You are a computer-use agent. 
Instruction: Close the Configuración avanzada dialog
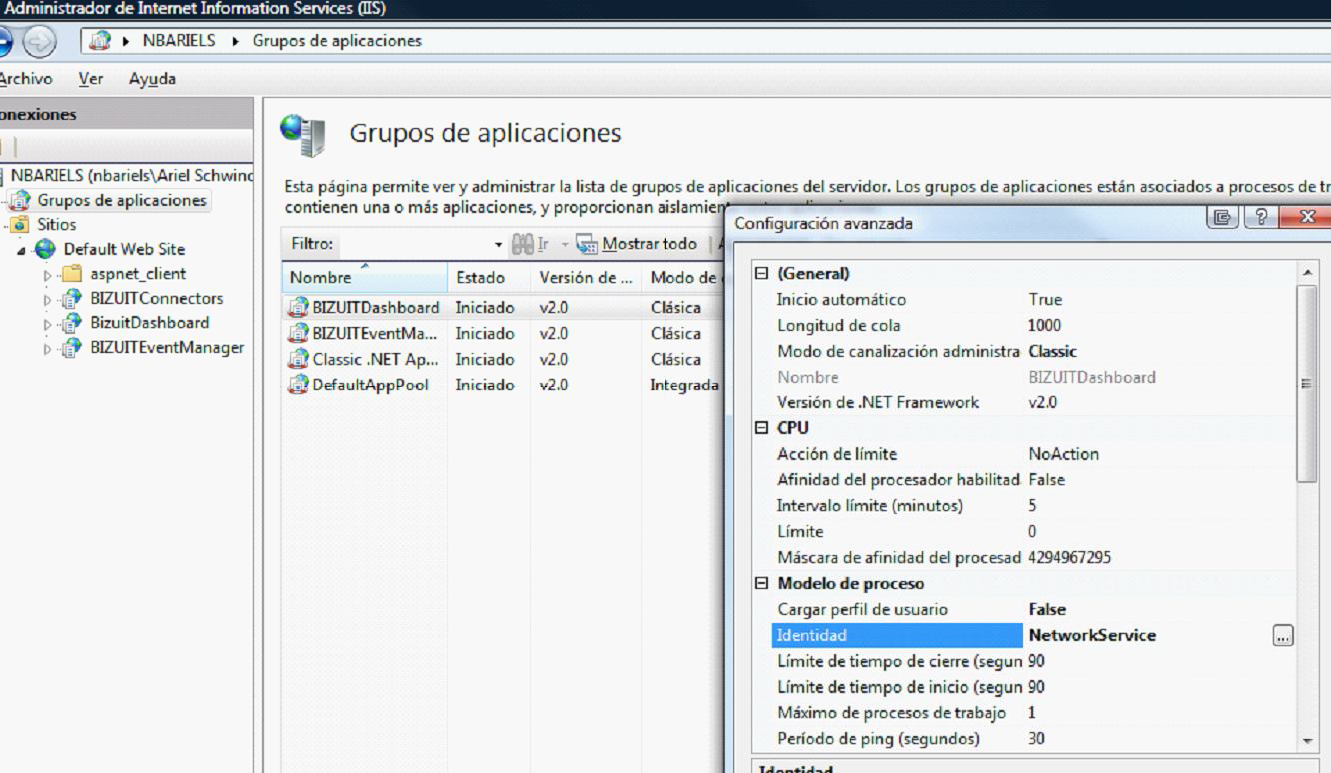1307,217
